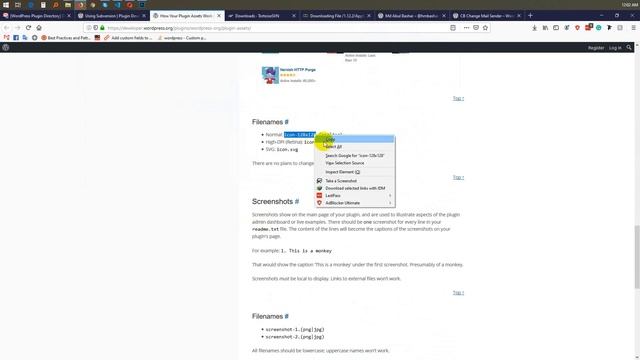The image size is (640, 360).
Task: Choose Copy in the context menu
Action: click(x=355, y=140)
